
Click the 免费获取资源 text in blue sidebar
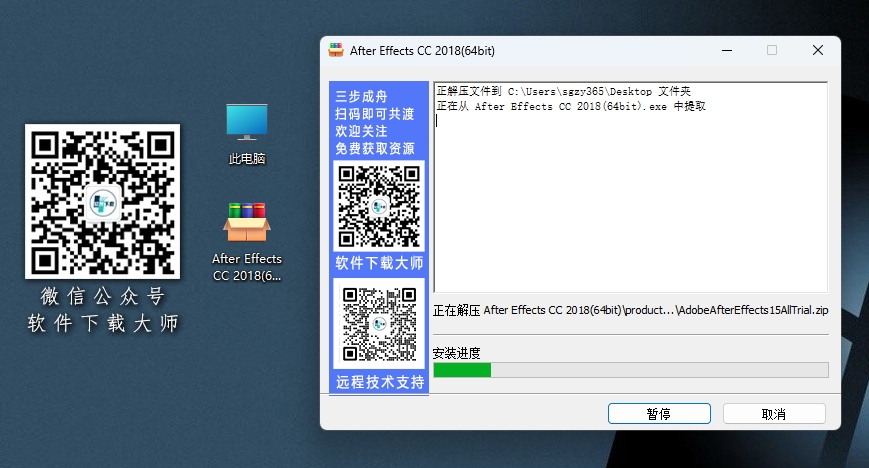(x=375, y=149)
